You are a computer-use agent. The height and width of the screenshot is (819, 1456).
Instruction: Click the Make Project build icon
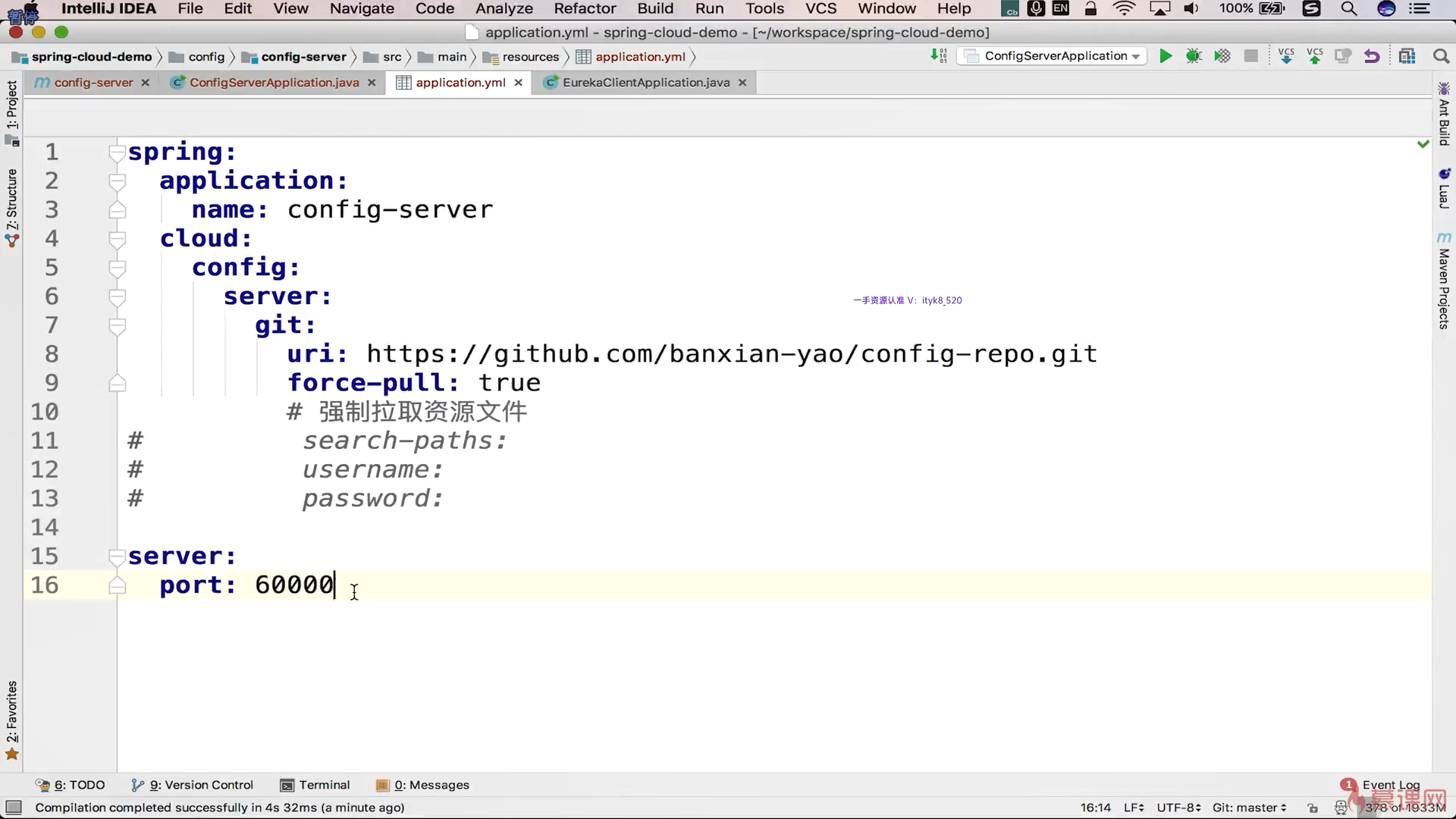pyautogui.click(x=939, y=56)
